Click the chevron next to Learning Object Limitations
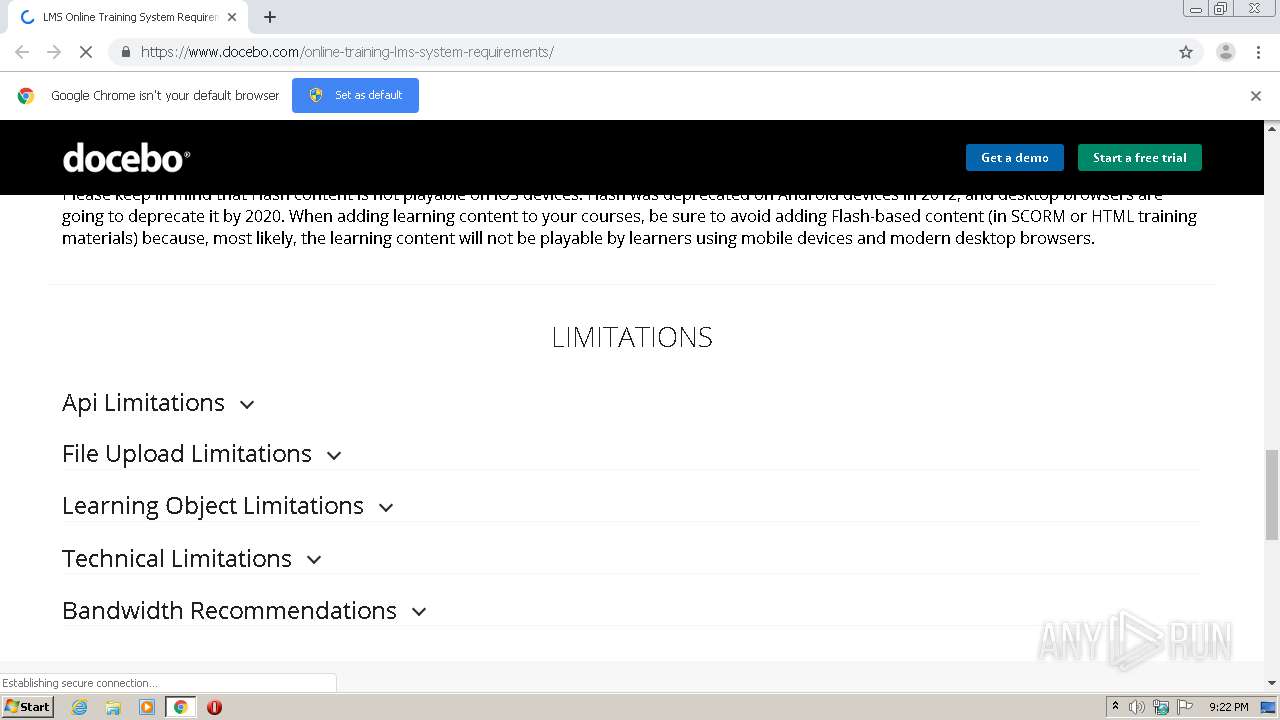 (x=386, y=508)
